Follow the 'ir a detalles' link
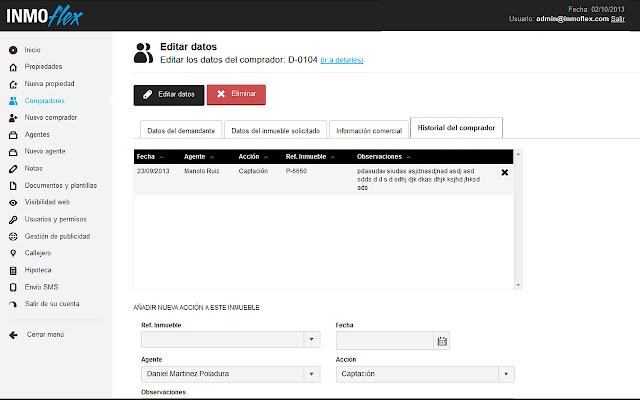Viewport: 640px width, 400px height. 342,60
